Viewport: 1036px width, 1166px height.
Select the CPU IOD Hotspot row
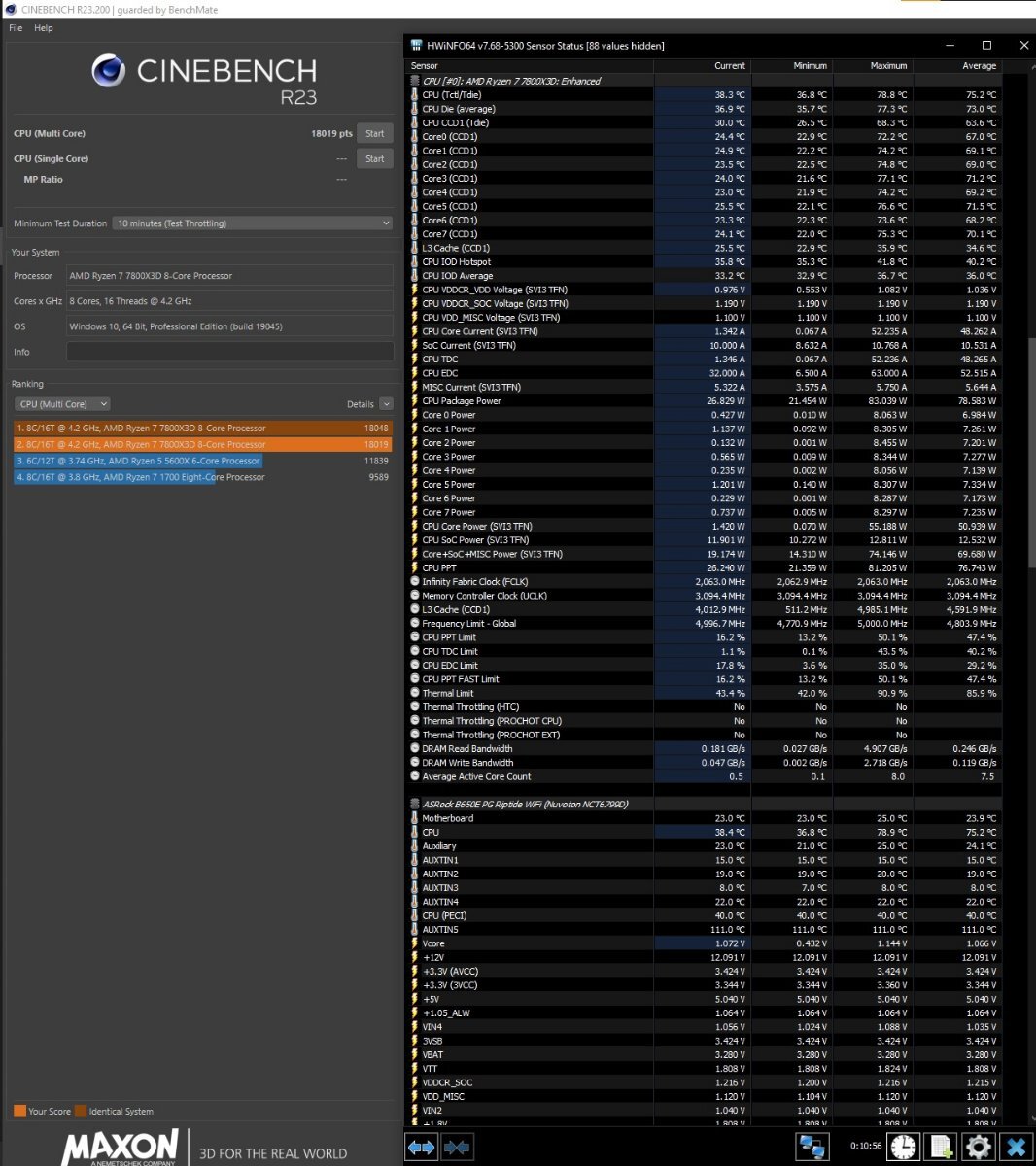705,261
